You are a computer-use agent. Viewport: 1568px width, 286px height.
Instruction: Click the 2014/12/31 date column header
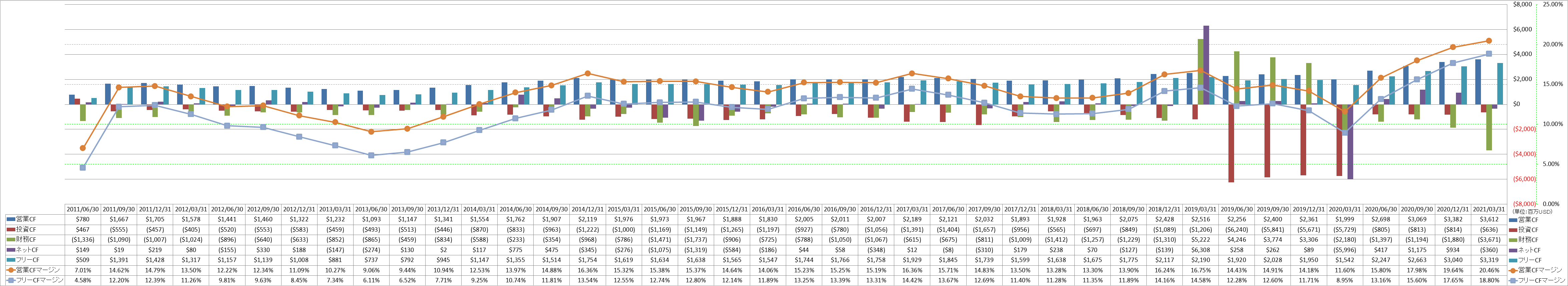coord(587,209)
